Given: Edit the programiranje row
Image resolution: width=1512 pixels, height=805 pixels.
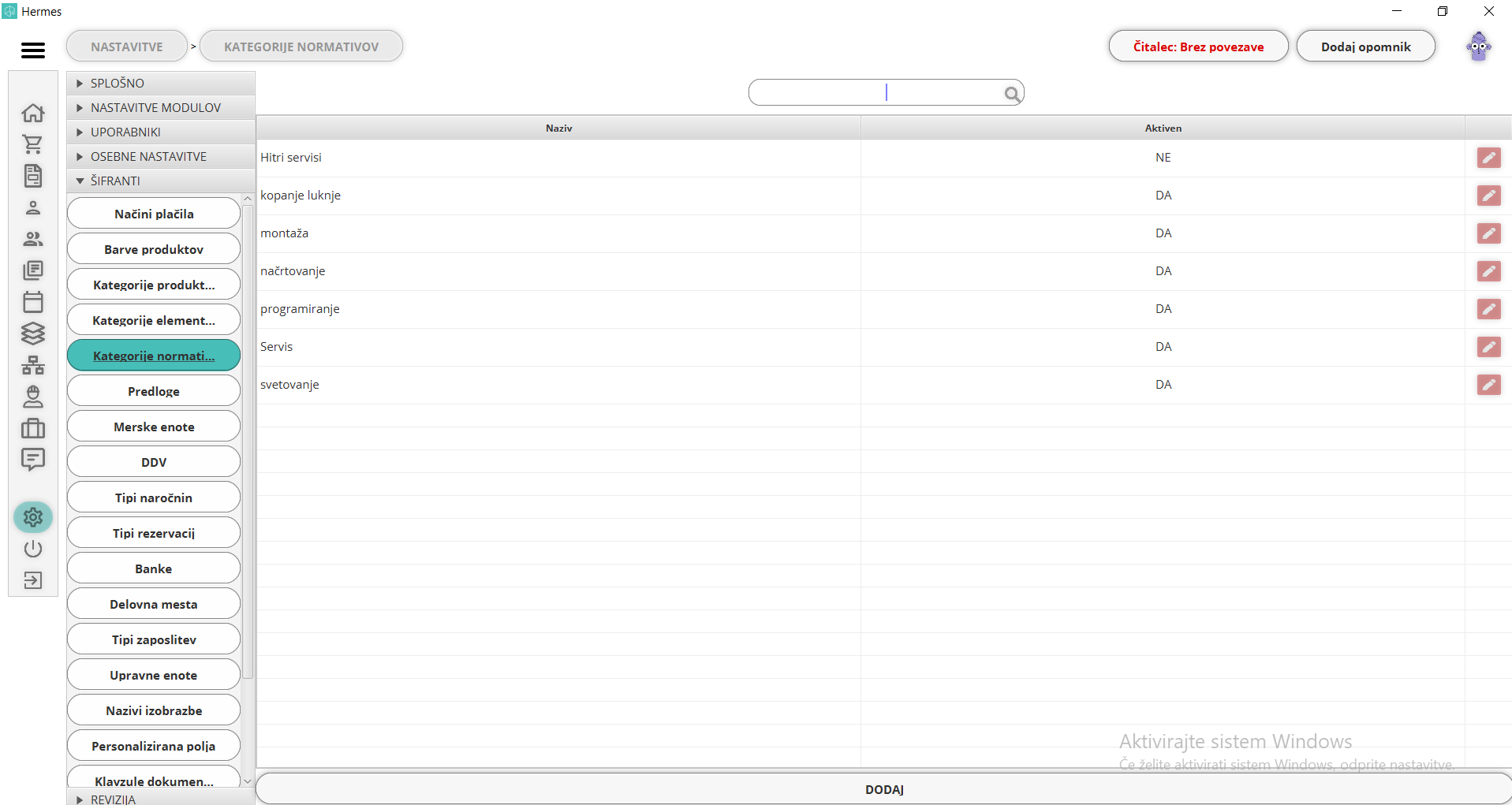Looking at the screenshot, I should 1488,309.
